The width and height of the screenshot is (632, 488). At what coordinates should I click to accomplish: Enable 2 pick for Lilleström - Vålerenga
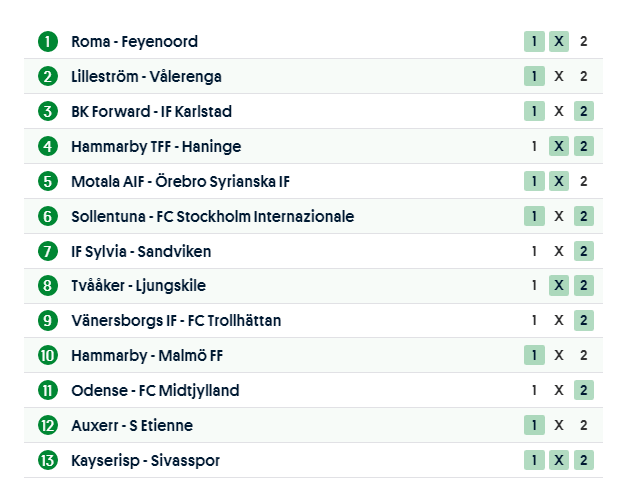(x=584, y=77)
